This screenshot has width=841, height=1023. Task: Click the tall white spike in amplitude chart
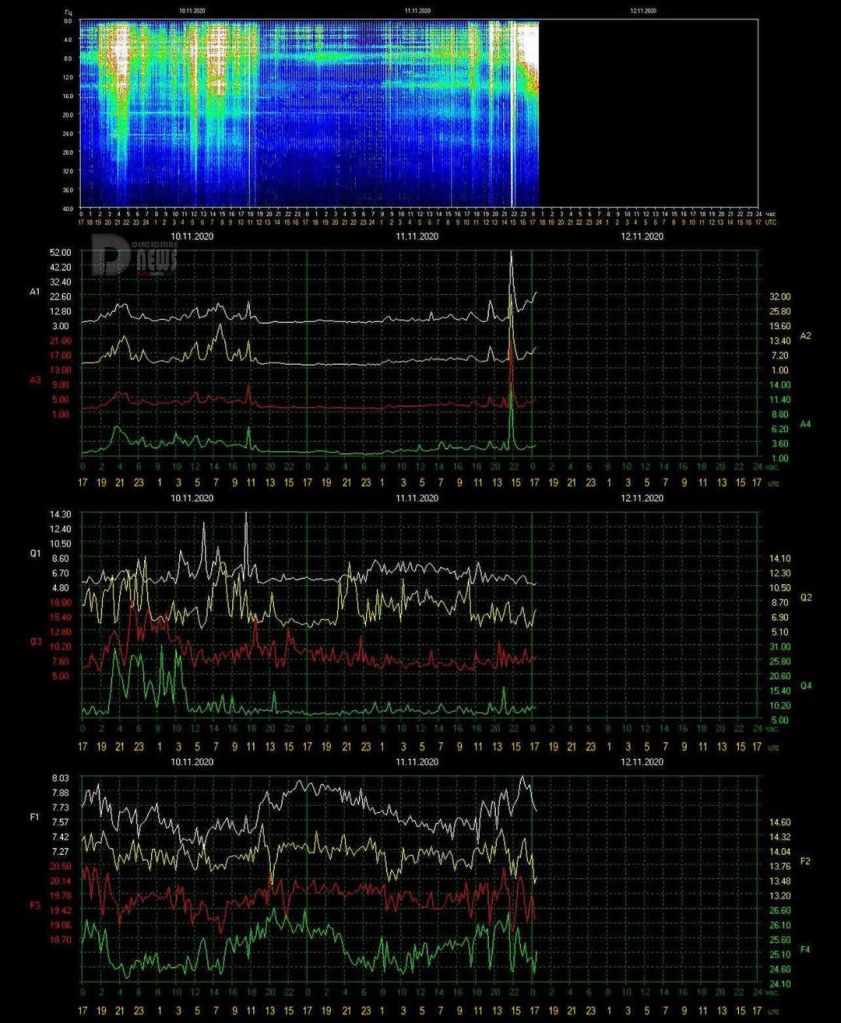click(511, 262)
